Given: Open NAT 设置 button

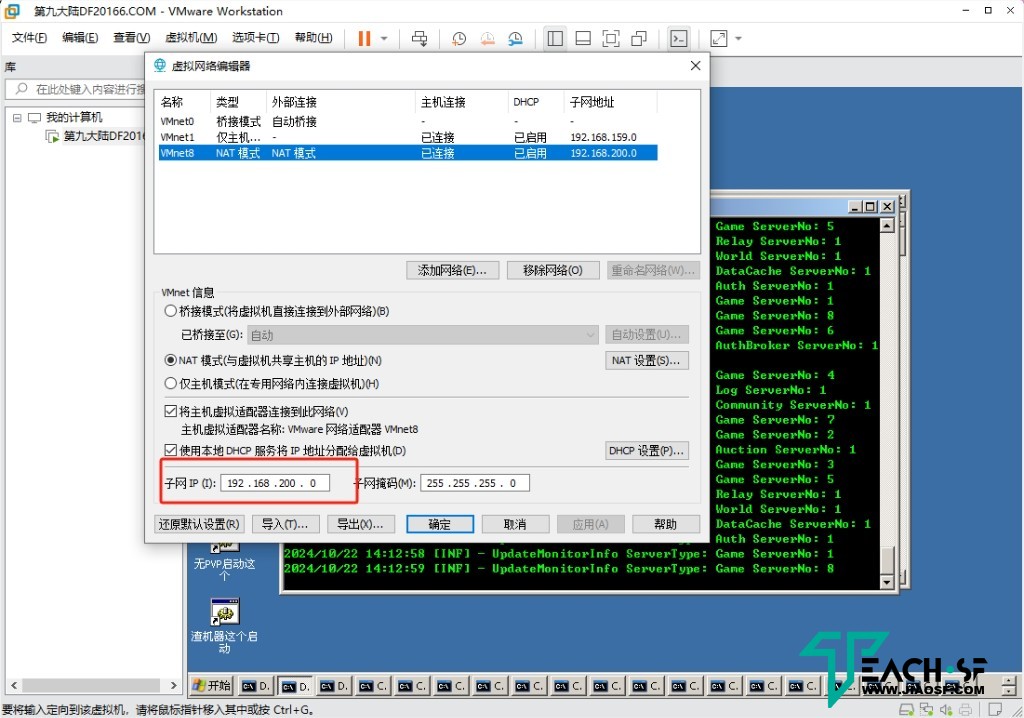Looking at the screenshot, I should point(647,361).
